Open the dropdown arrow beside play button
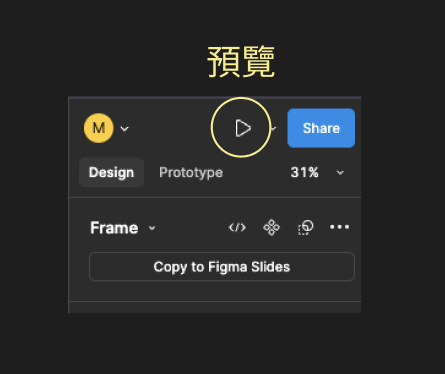The width and height of the screenshot is (445, 374). pos(274,128)
